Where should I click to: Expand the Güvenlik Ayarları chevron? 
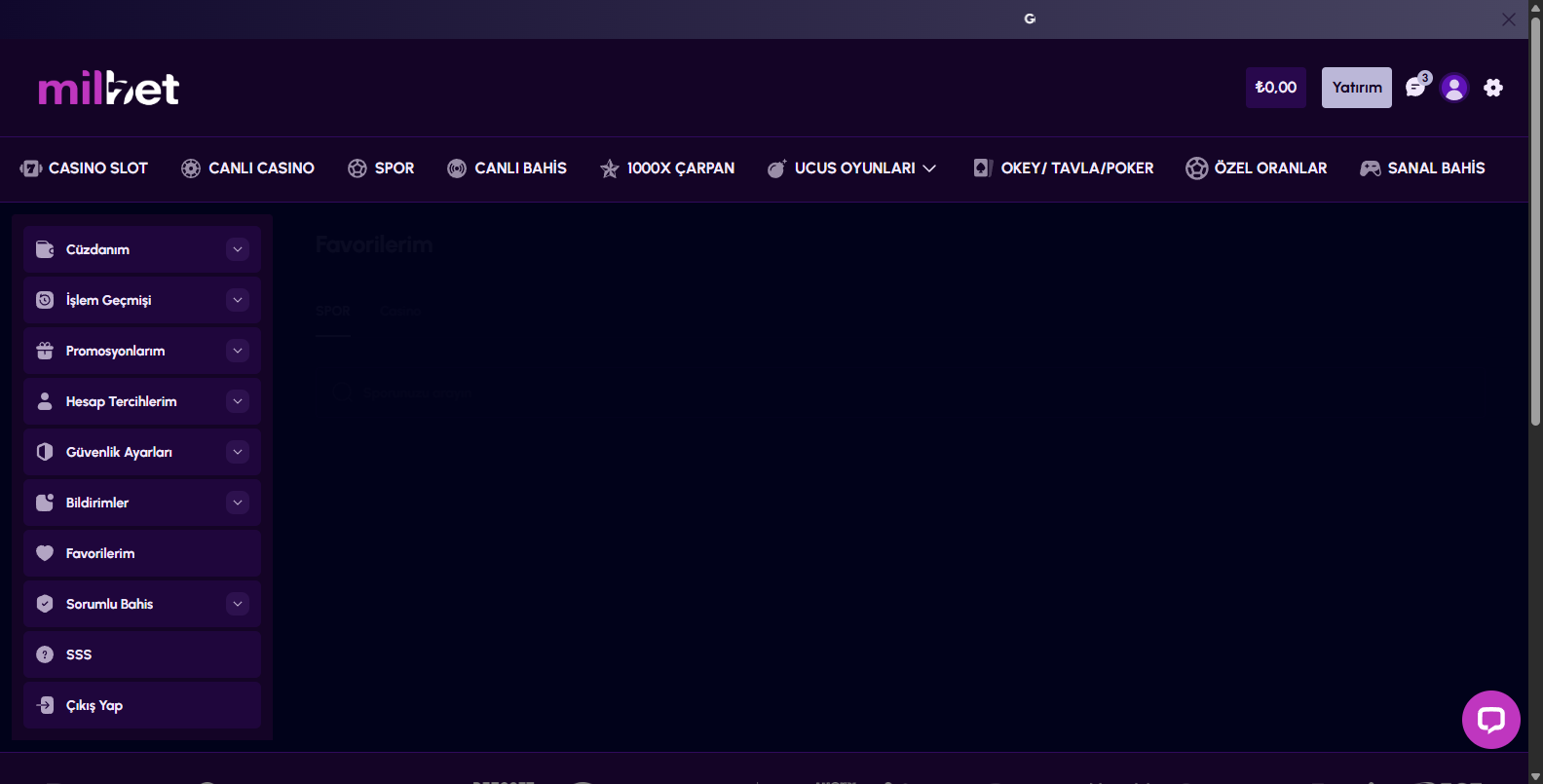tap(238, 452)
